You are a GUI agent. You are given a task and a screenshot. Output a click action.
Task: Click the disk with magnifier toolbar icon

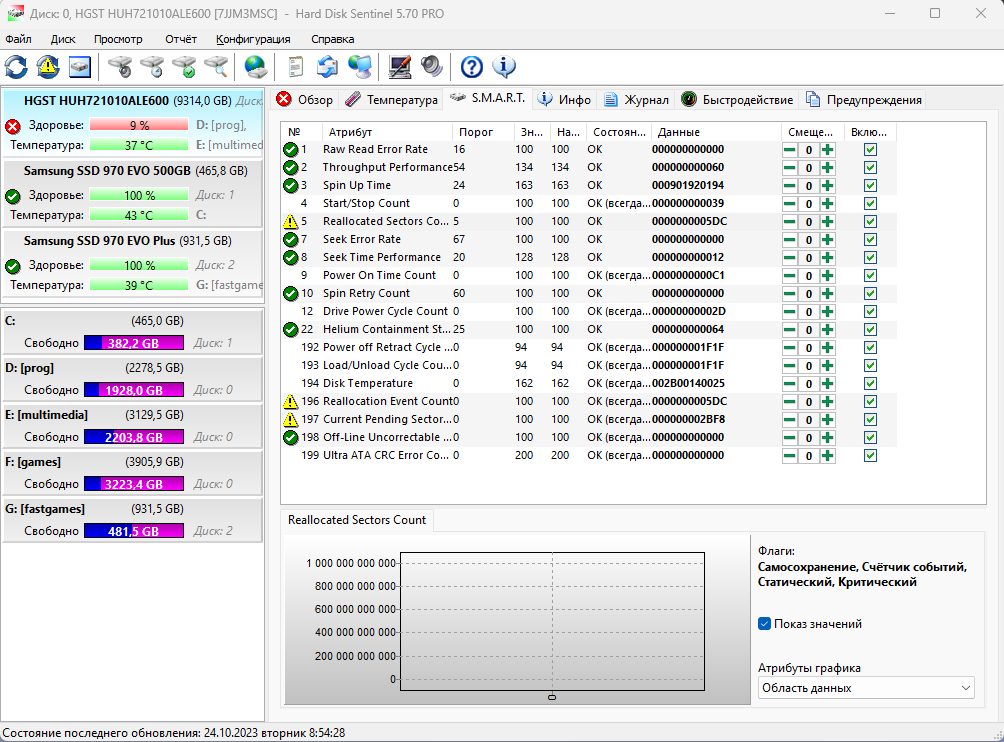[x=216, y=67]
